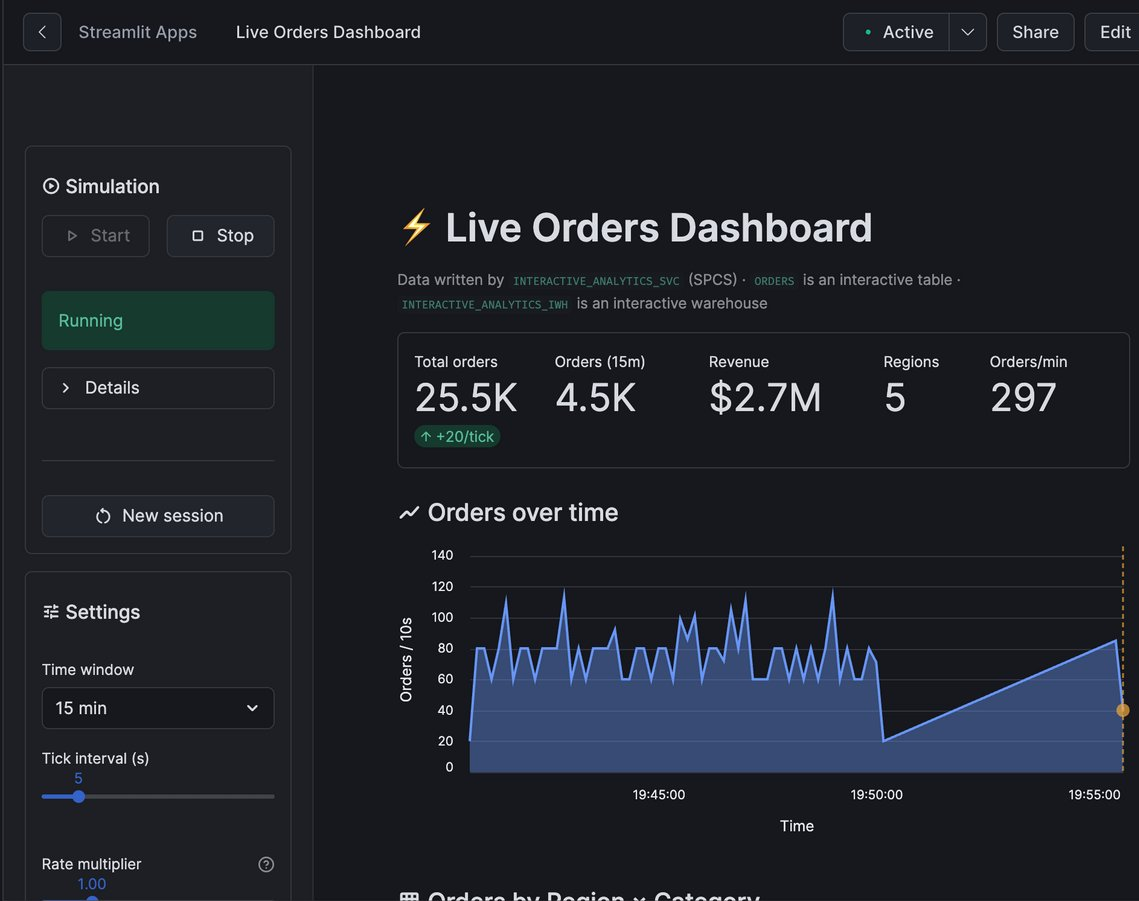
Task: Click the Simulation play-circle icon
Action: tap(51, 187)
